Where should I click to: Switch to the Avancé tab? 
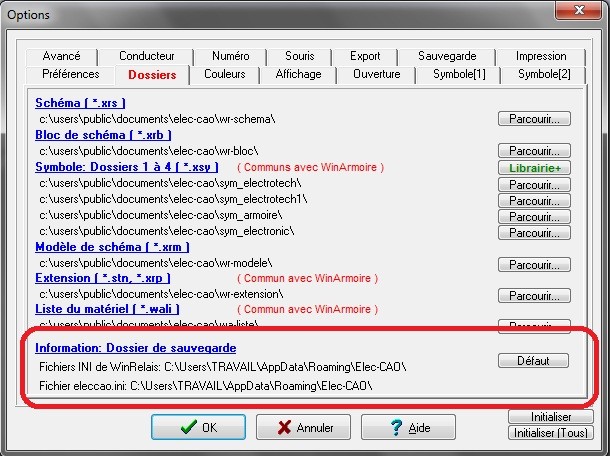pos(62,57)
